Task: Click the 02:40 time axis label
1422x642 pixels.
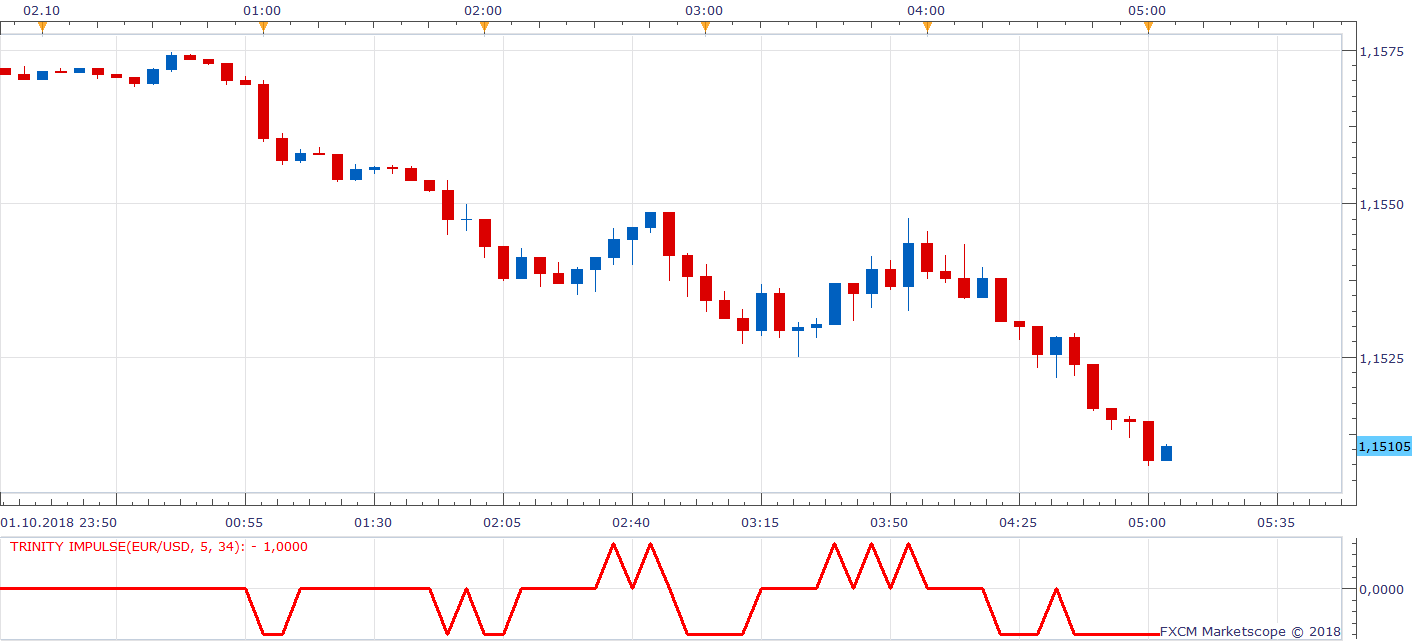Action: (632, 523)
